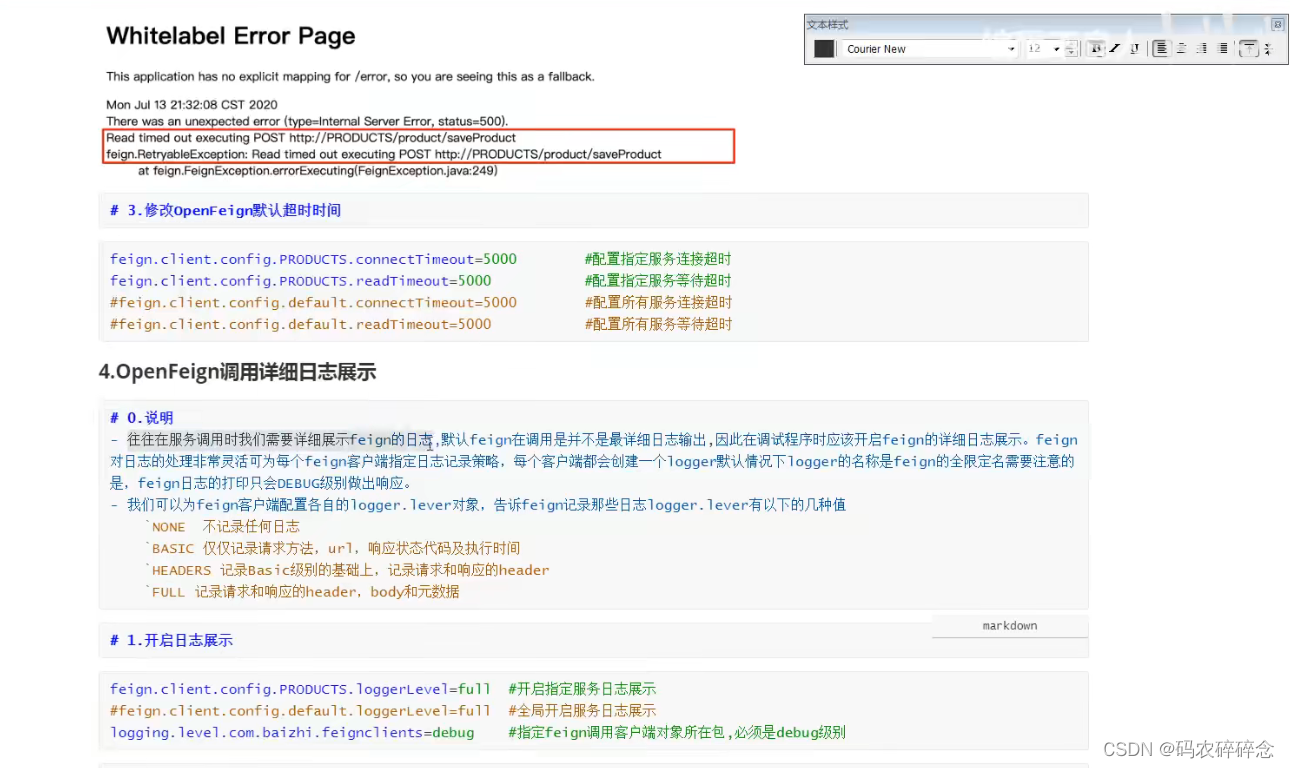Select middle vertical alignment icon
The width and height of the screenshot is (1290, 768).
coord(1268,48)
